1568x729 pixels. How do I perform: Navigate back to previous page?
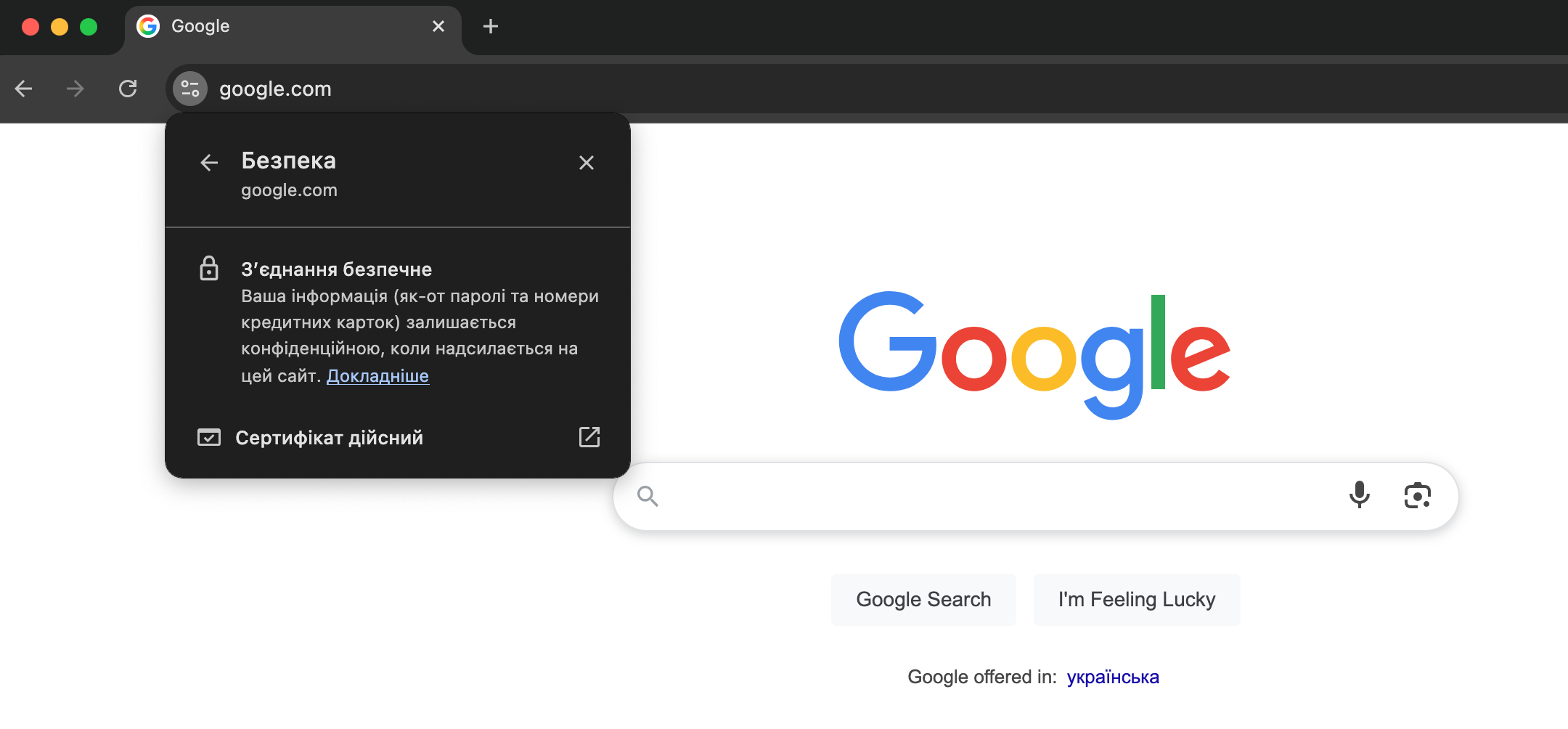(x=24, y=89)
